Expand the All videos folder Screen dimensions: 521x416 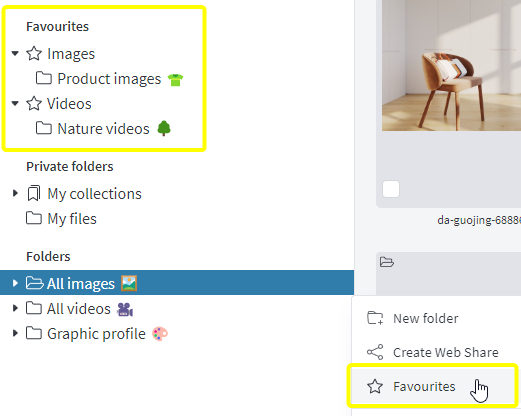pyautogui.click(x=15, y=308)
